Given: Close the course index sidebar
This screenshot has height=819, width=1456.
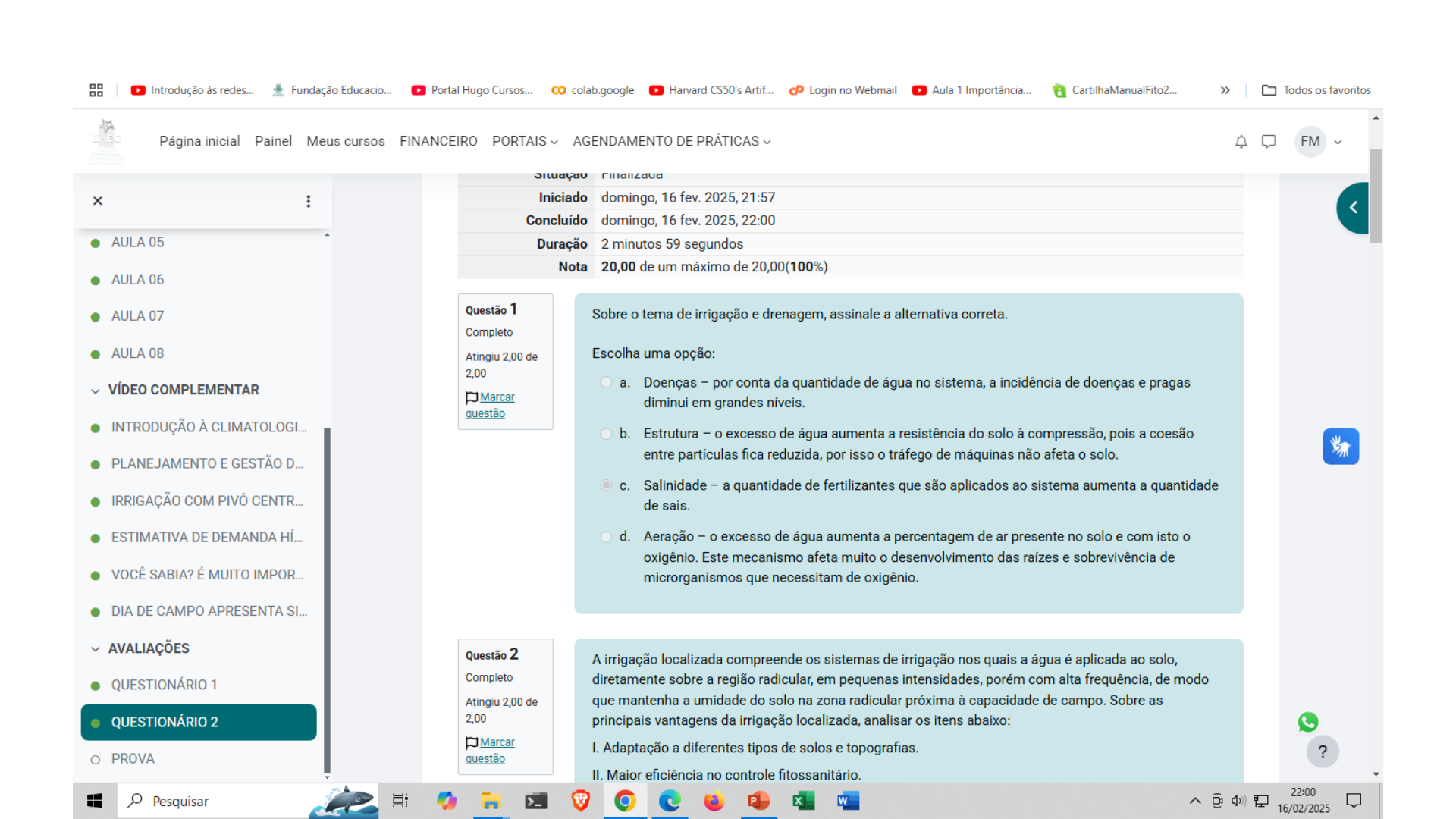Looking at the screenshot, I should (97, 201).
